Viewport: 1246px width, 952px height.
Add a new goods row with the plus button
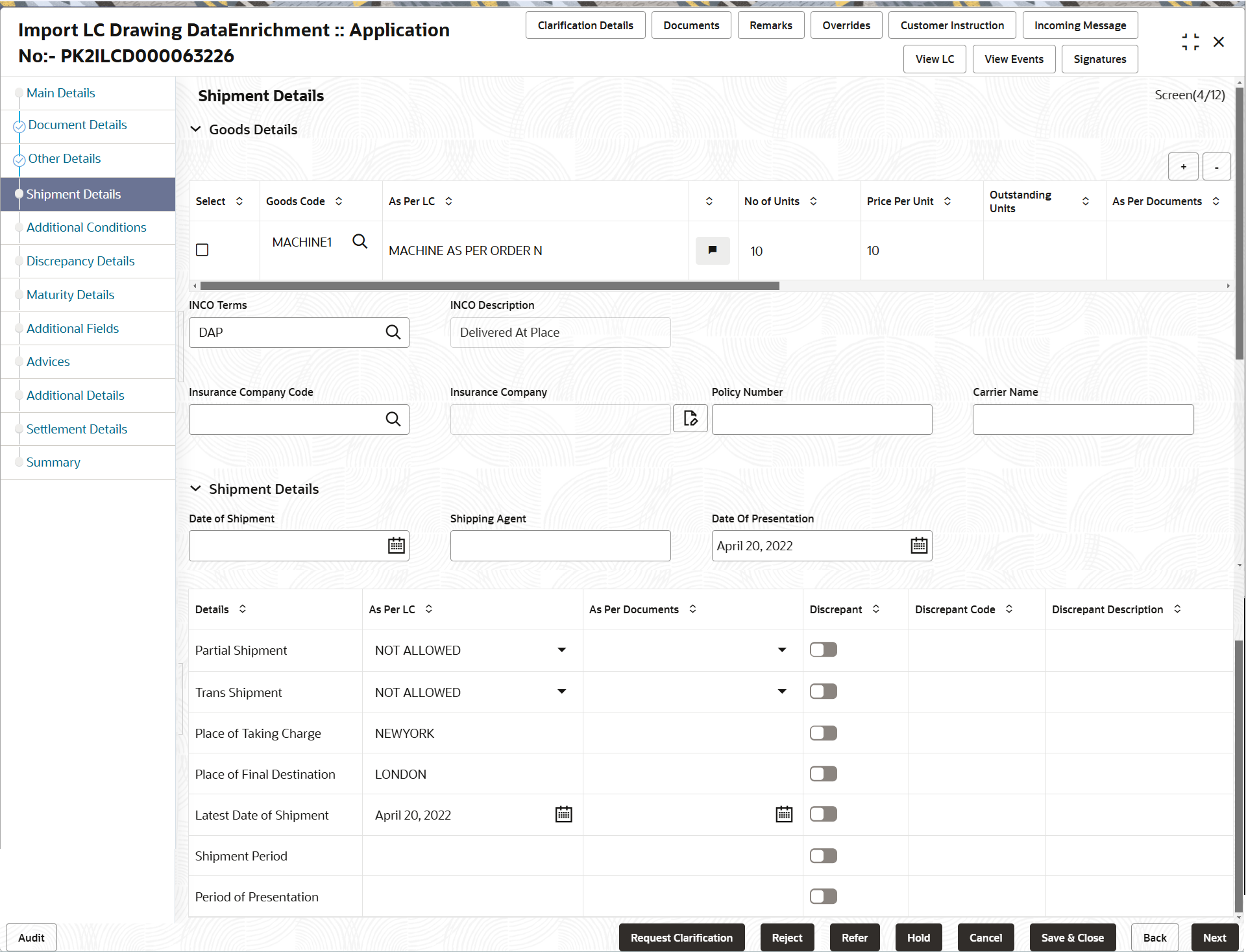click(1183, 166)
